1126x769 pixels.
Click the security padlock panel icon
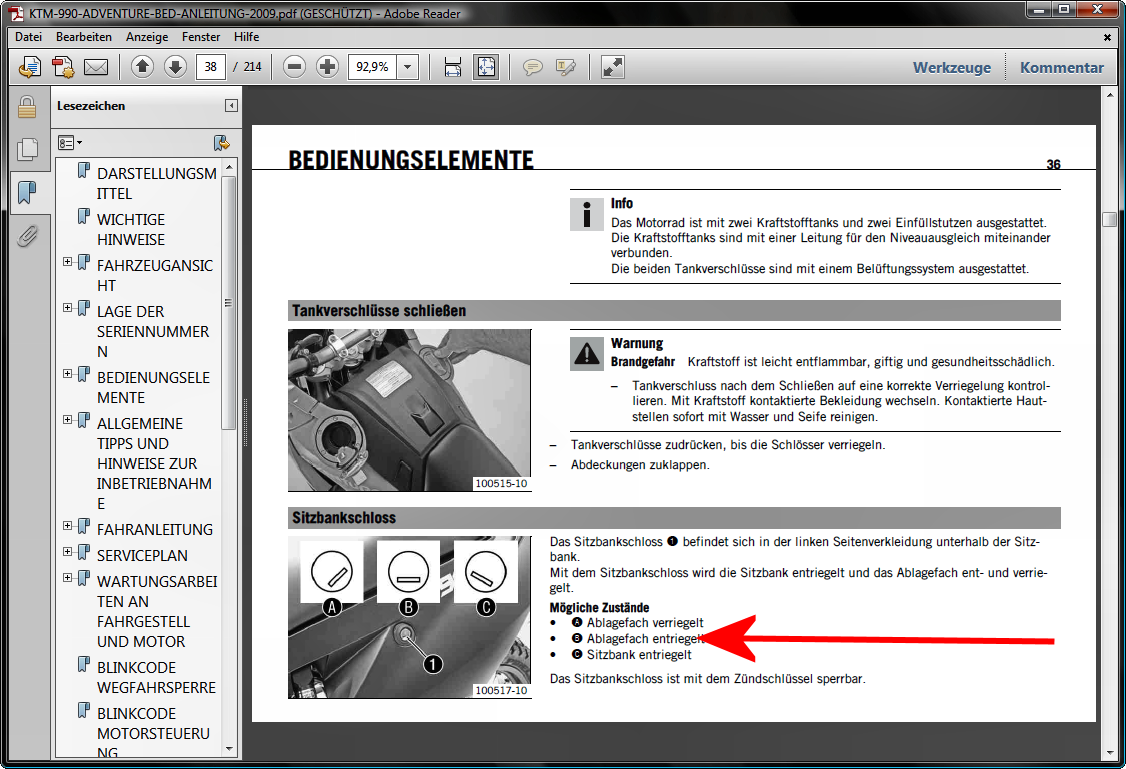tap(27, 106)
